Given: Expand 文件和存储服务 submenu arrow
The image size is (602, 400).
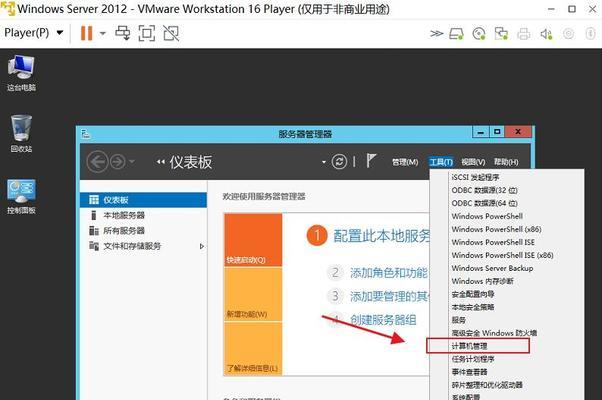Looking at the screenshot, I should 202,246.
